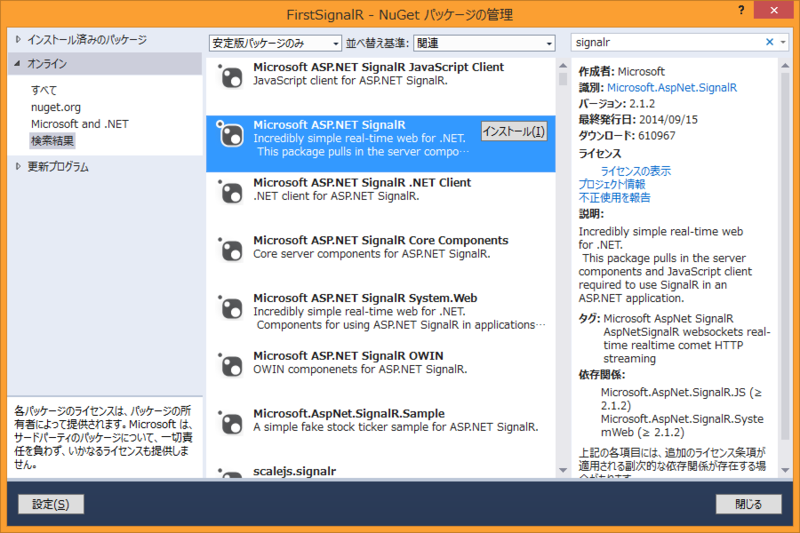Click the SignalR System.Web package icon
Image resolution: width=800 pixels, height=533 pixels.
[231, 308]
